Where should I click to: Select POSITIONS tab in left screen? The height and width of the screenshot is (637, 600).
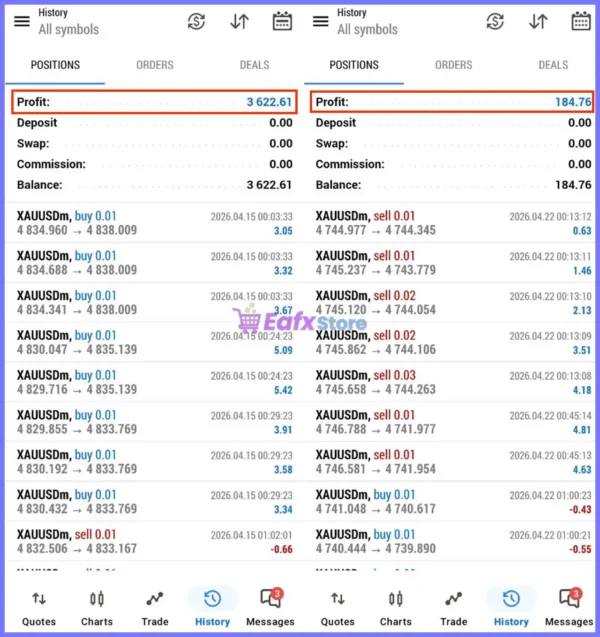click(x=55, y=65)
